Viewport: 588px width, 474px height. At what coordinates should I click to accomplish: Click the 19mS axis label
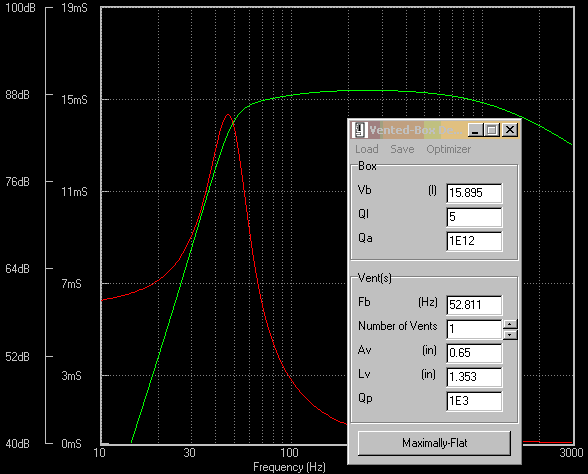point(74,8)
